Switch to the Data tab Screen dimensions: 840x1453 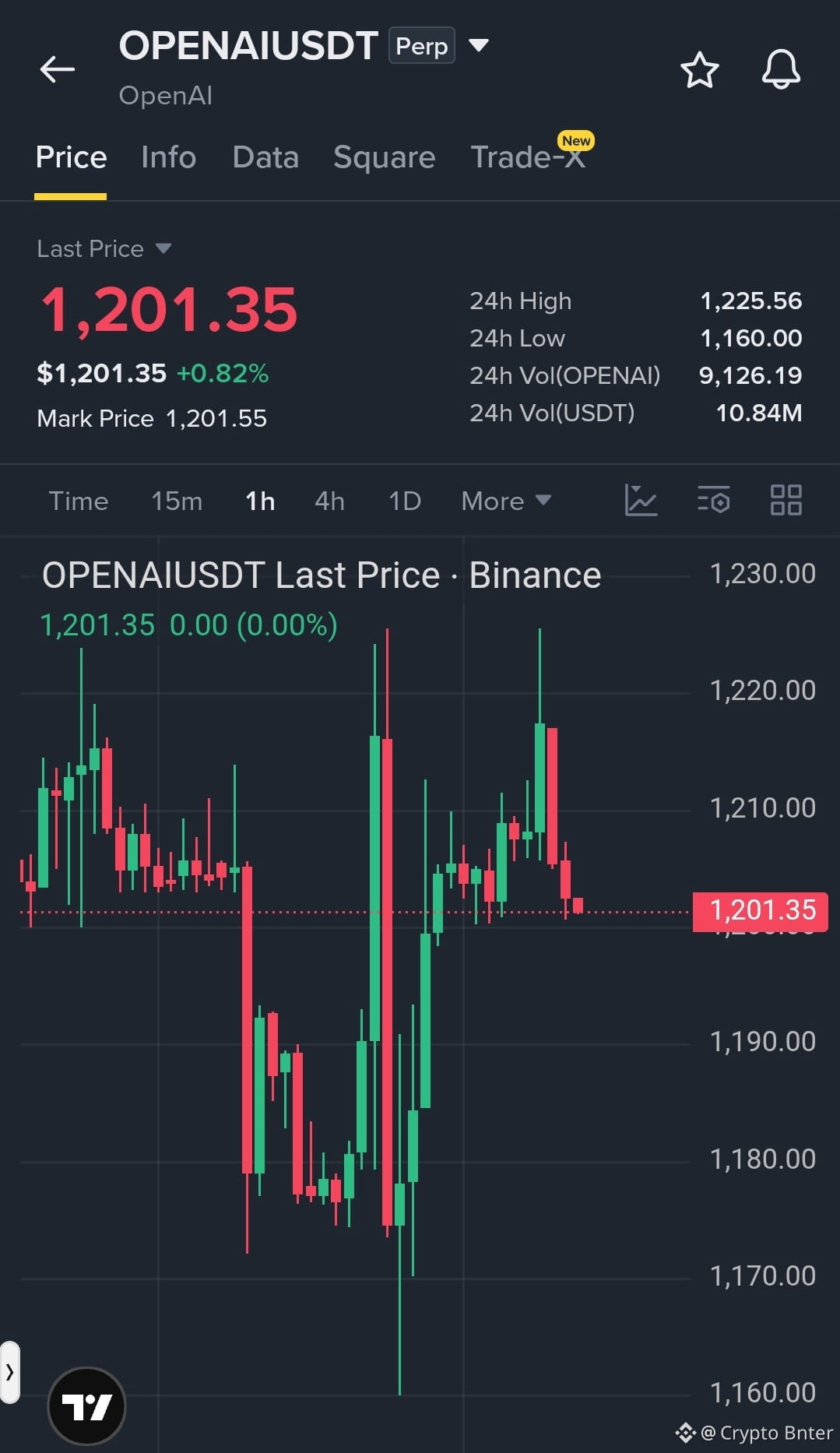[265, 157]
